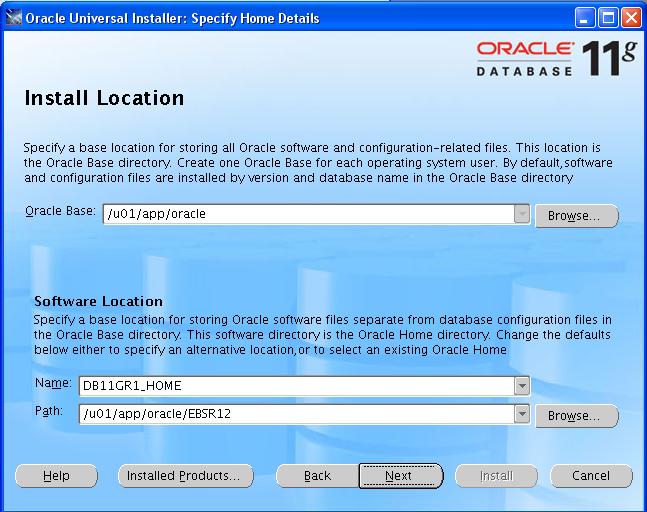The image size is (647, 512).
Task: Go Back to the previous step
Action: 317,476
